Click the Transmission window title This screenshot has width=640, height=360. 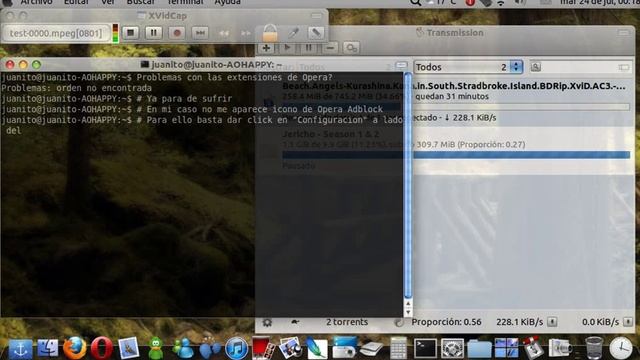[455, 32]
